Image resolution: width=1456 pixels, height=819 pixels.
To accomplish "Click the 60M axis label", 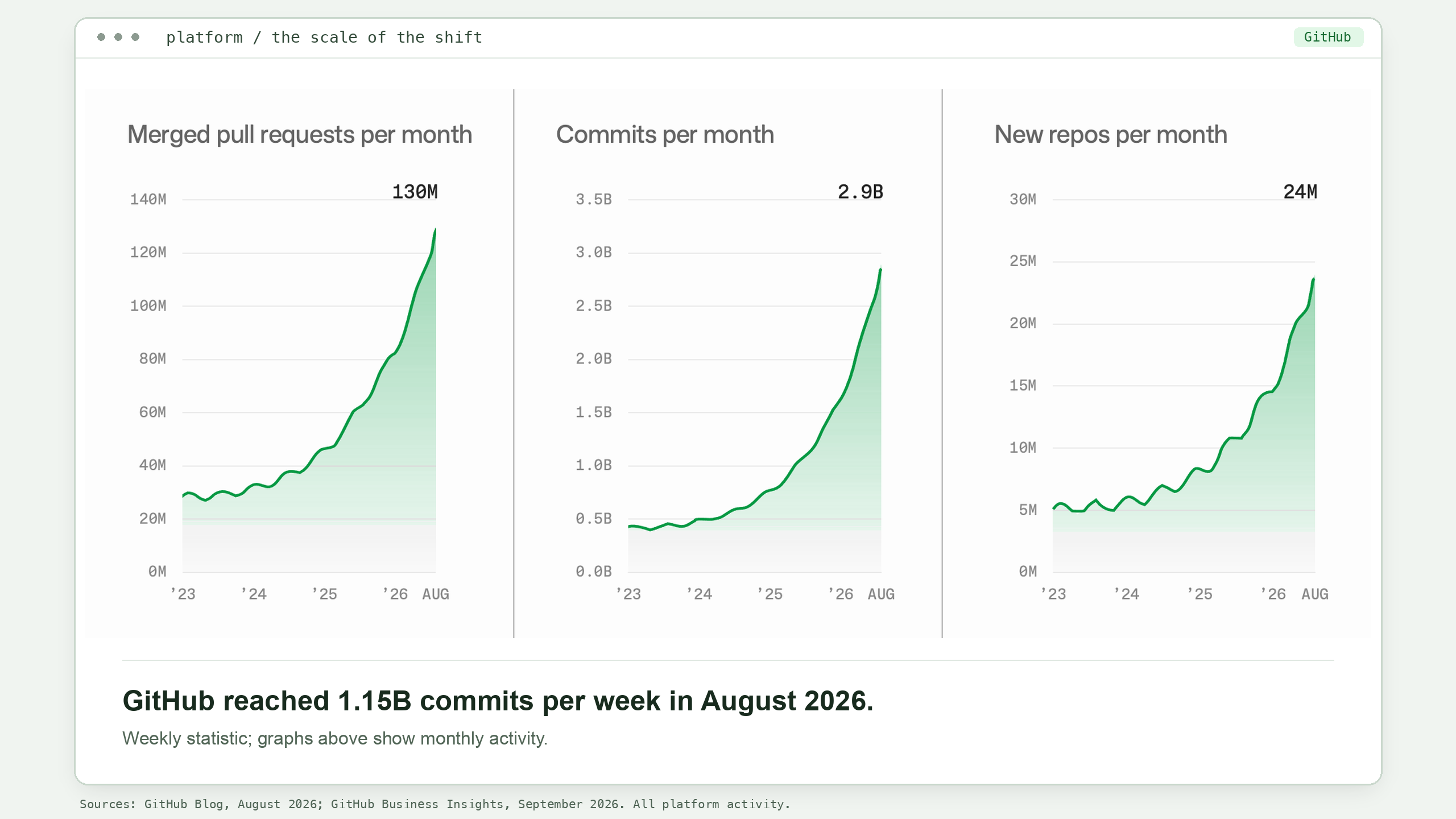I will coord(152,412).
